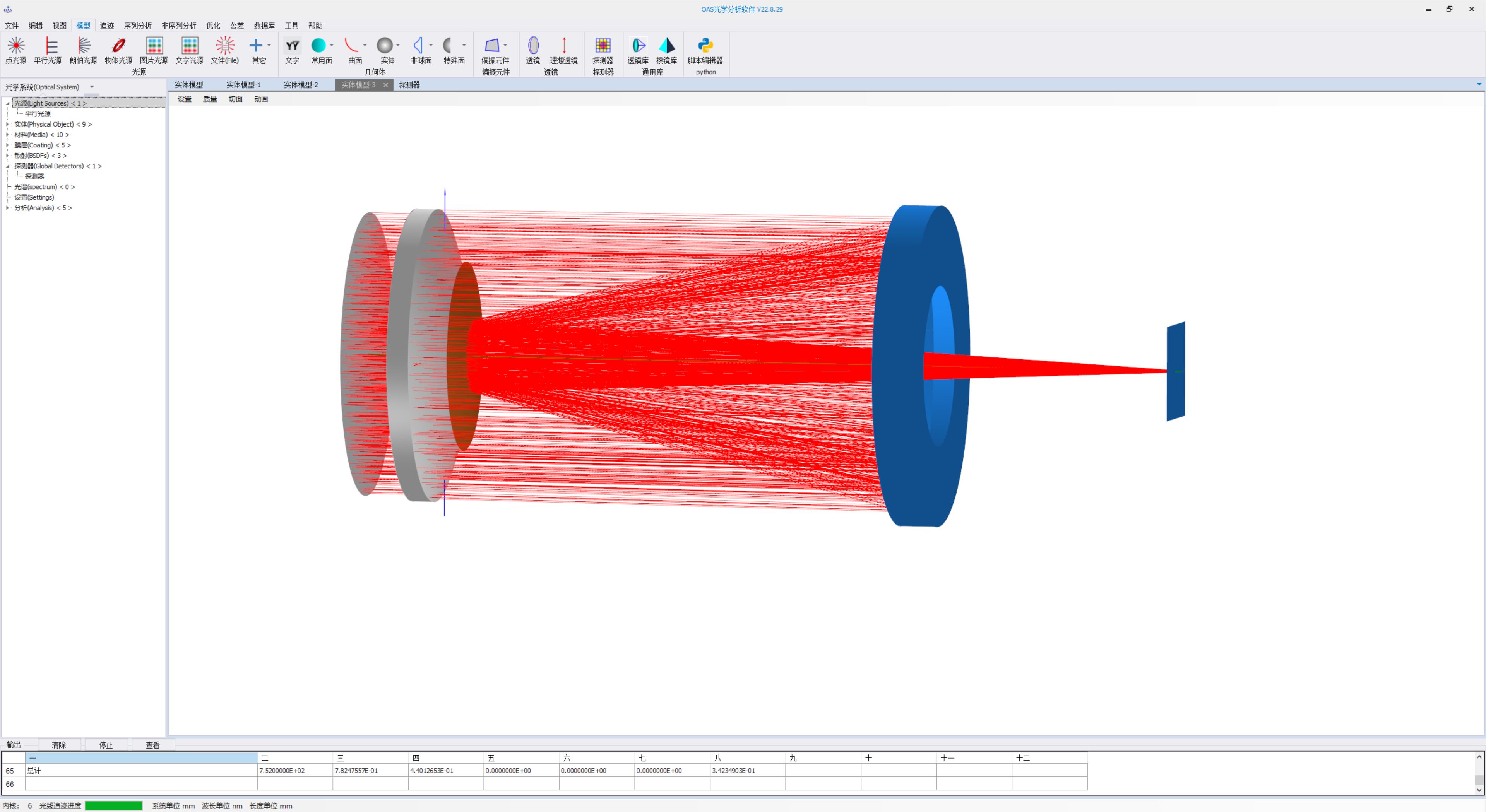Image resolution: width=1486 pixels, height=812 pixels.
Task: Expand the 材料(Media) tree node
Action: pyautogui.click(x=7, y=135)
